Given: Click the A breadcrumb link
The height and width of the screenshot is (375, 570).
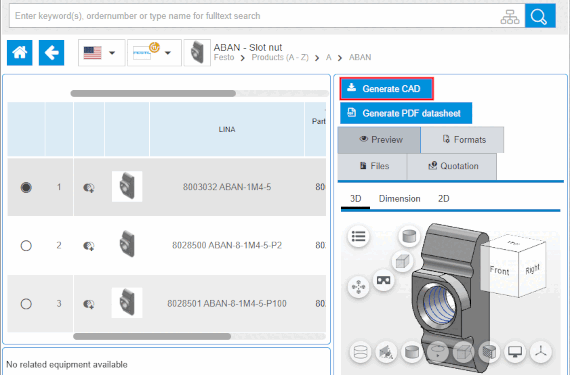Looking at the screenshot, I should [x=329, y=57].
